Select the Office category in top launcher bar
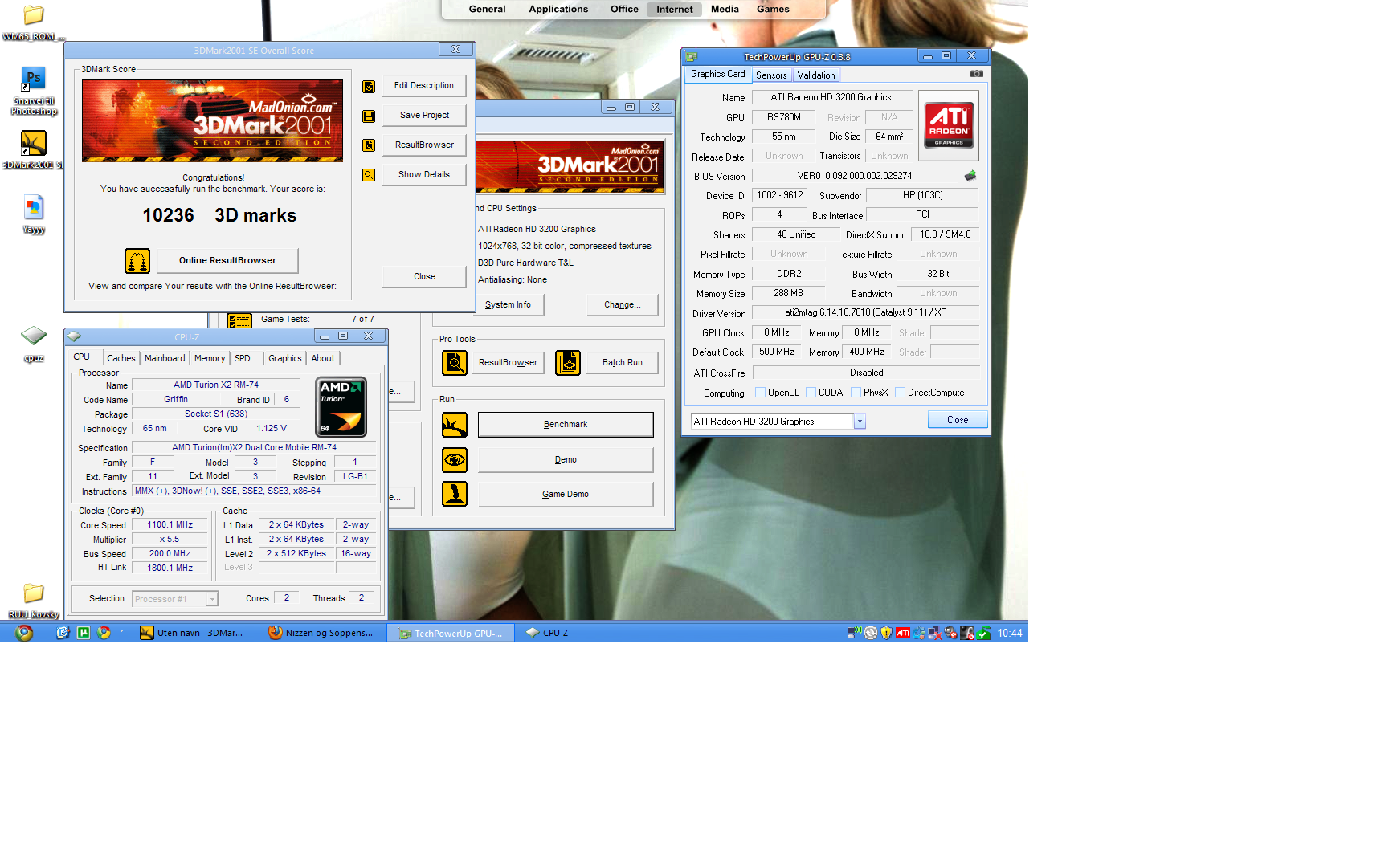 click(x=624, y=10)
